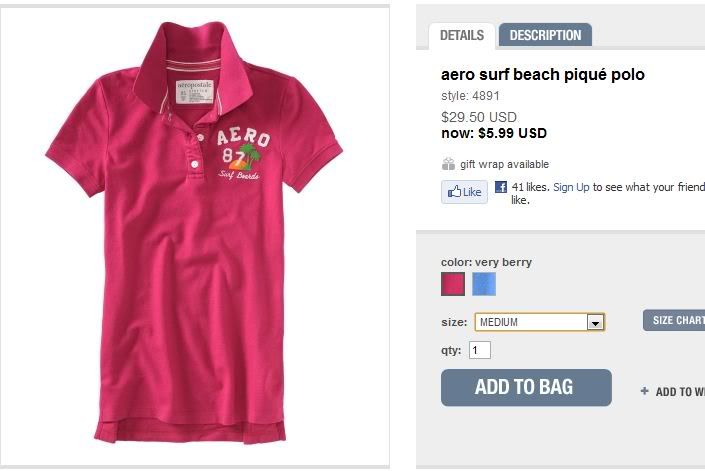Click the 41 likes text
This screenshot has height=471, width=705.
pos(530,187)
